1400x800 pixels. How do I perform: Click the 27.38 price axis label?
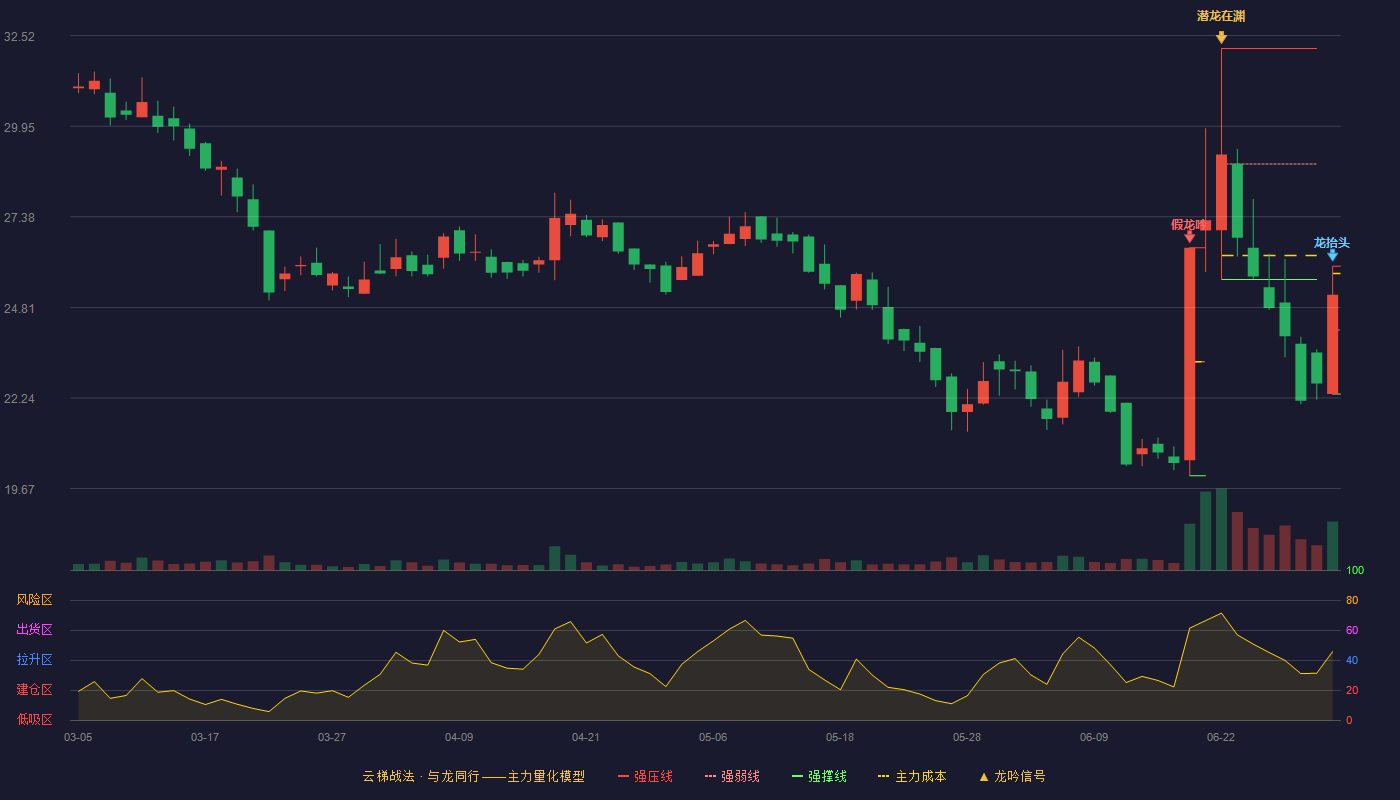(19, 217)
